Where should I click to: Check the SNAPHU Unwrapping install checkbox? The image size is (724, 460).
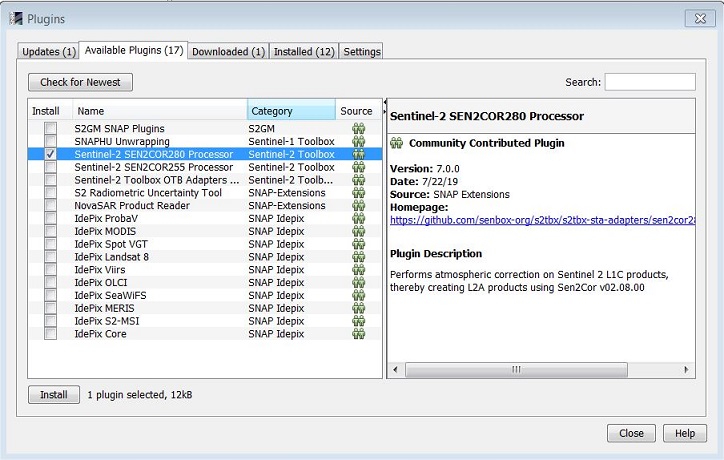(50, 142)
